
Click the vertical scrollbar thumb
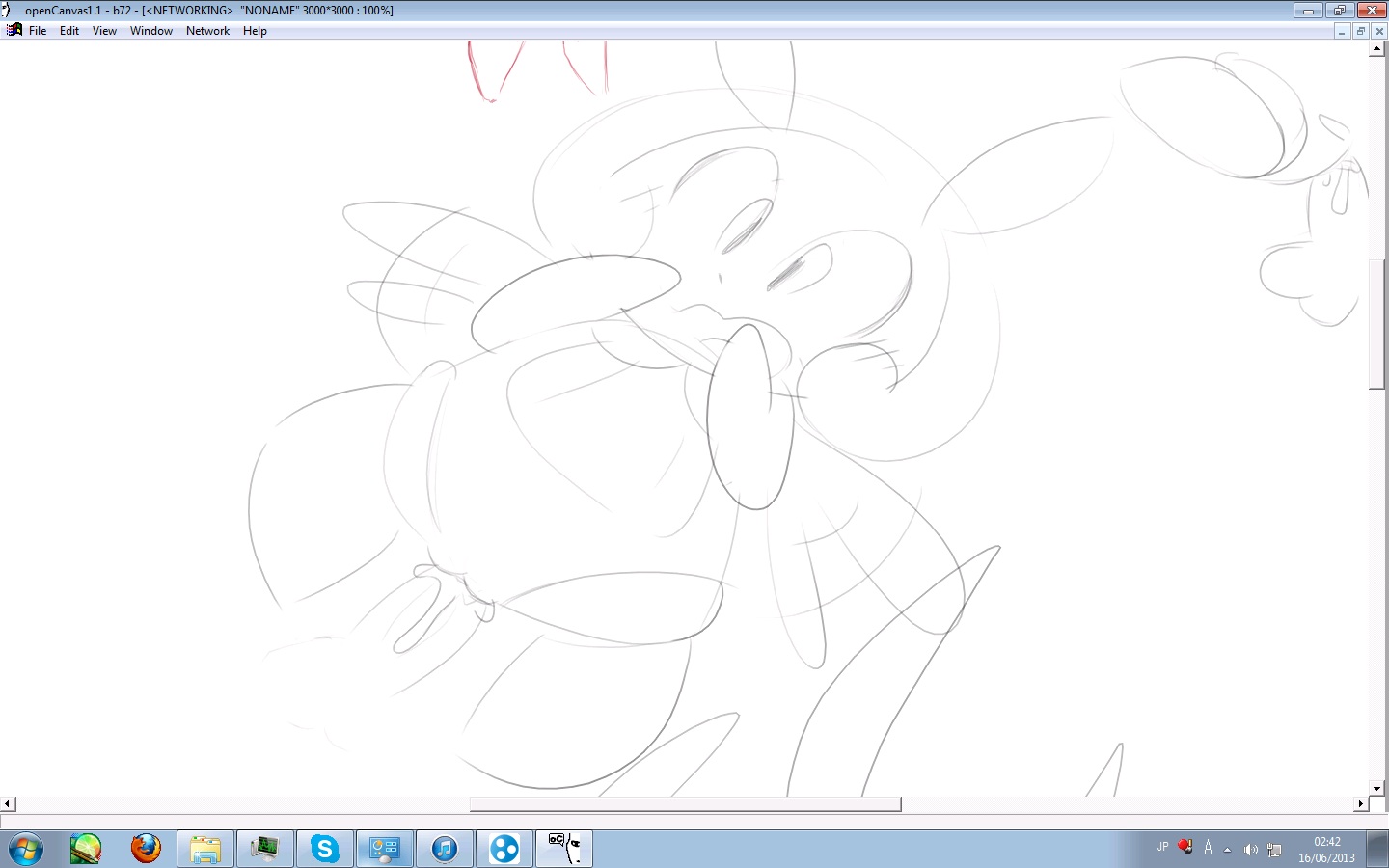point(1377,323)
